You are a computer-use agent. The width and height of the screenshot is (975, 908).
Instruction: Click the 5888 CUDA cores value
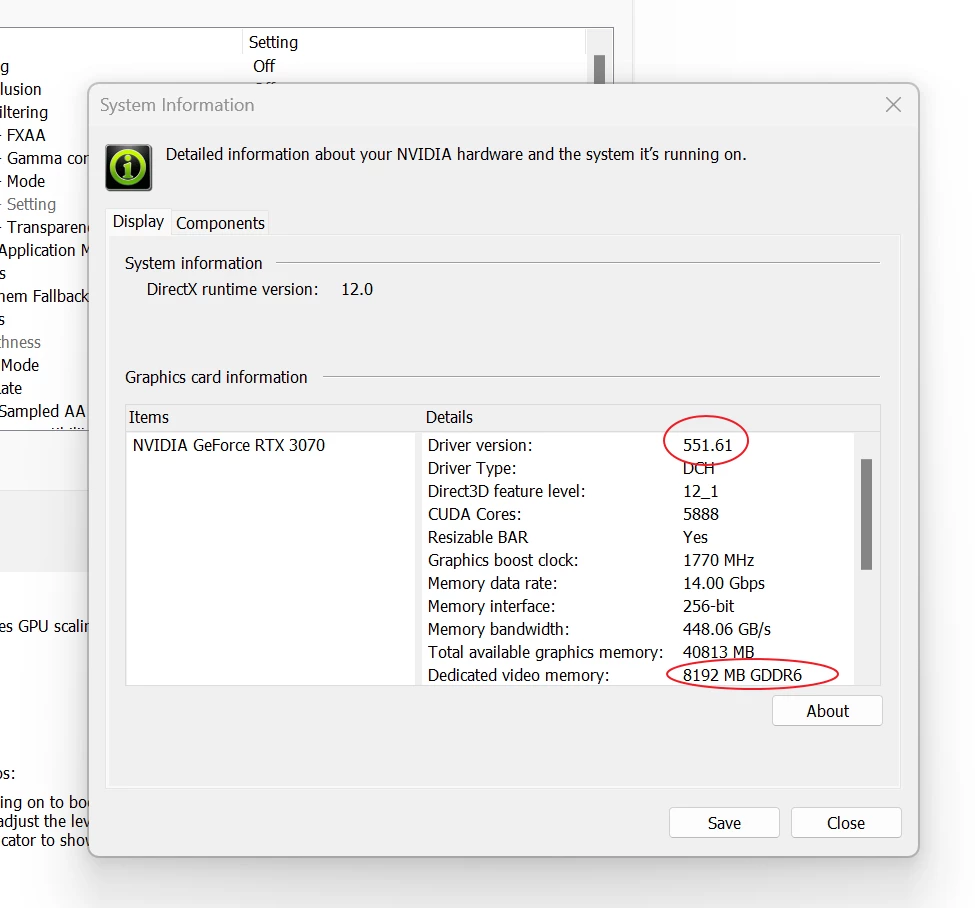(700, 514)
